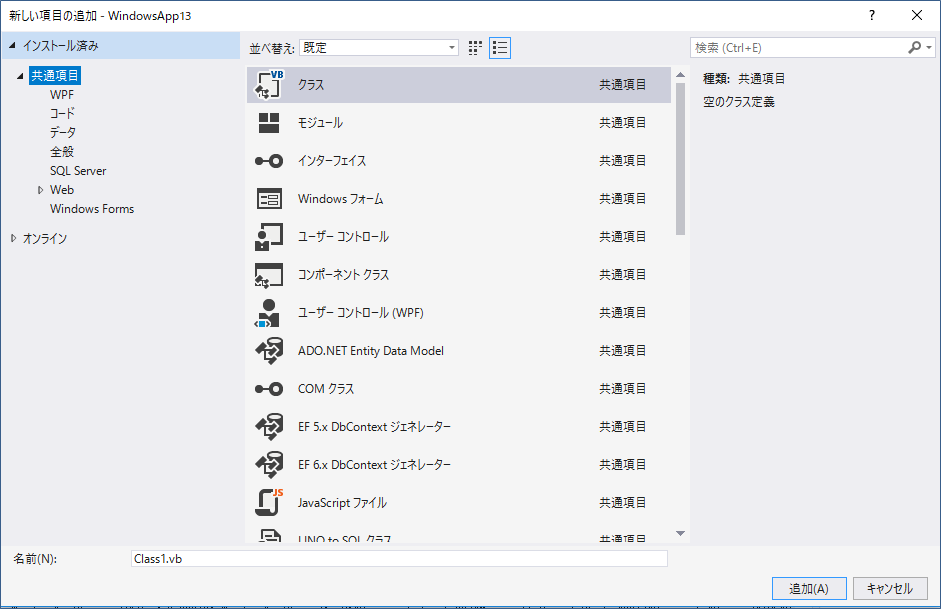Select the COM クラス icon
The width and height of the screenshot is (941, 609).
tap(269, 389)
